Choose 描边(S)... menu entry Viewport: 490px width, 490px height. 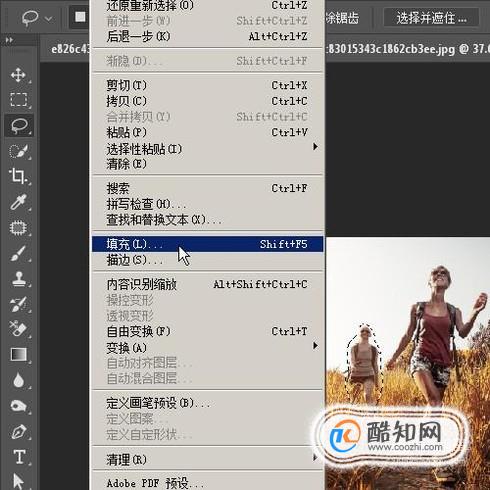[x=207, y=260]
